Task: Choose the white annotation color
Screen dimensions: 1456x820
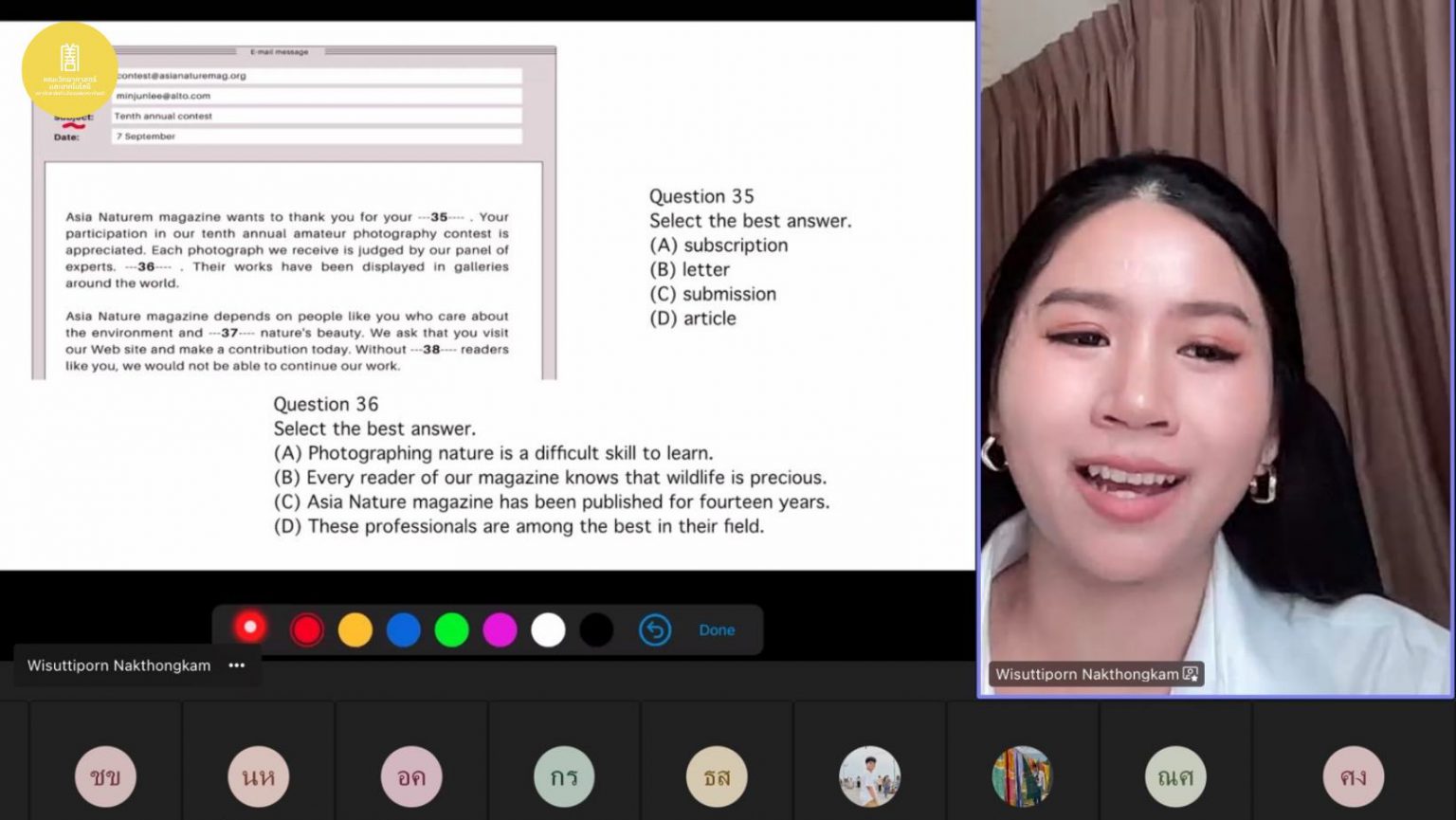Action: tap(548, 629)
